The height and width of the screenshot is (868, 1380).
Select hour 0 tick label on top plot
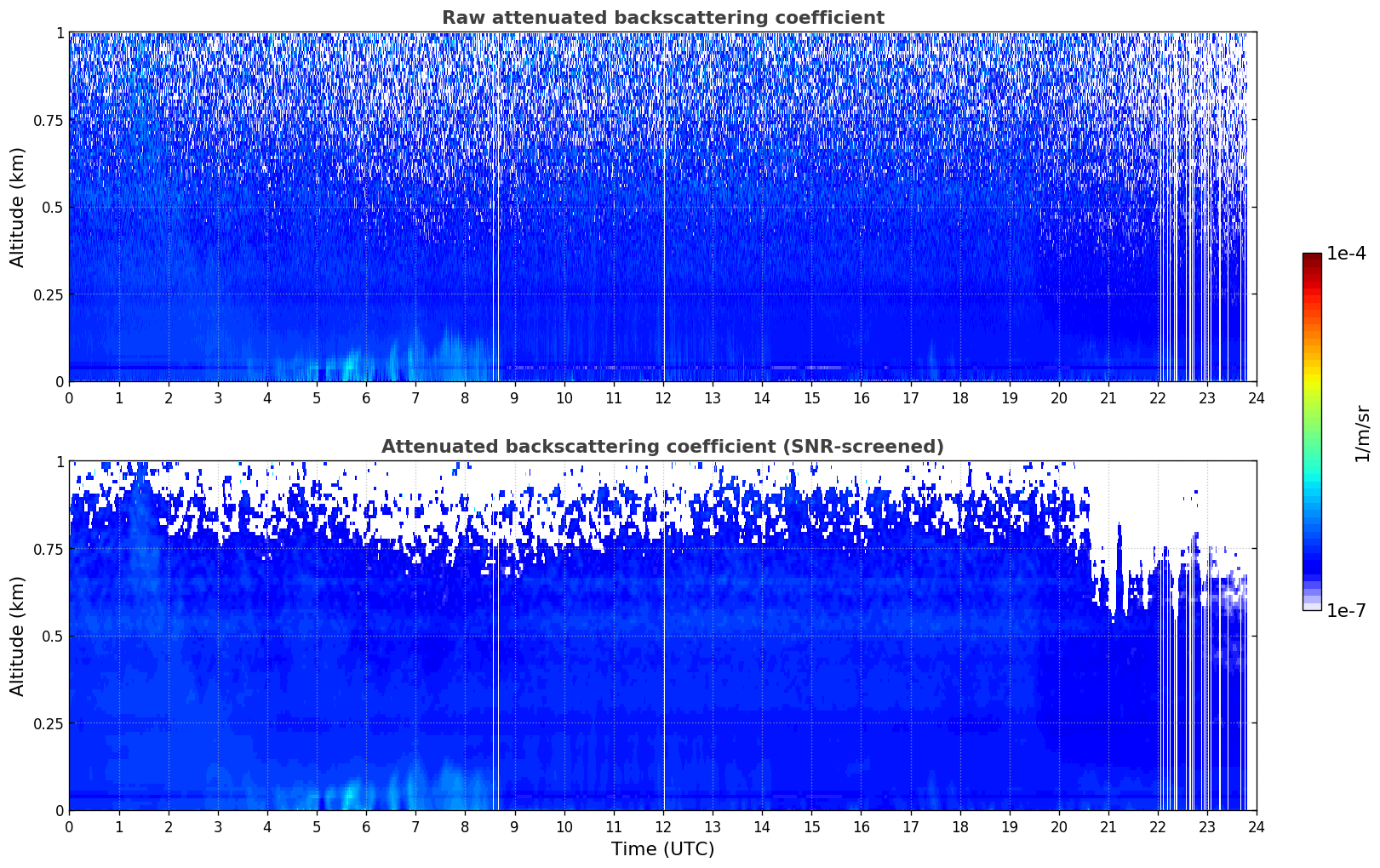[x=70, y=397]
